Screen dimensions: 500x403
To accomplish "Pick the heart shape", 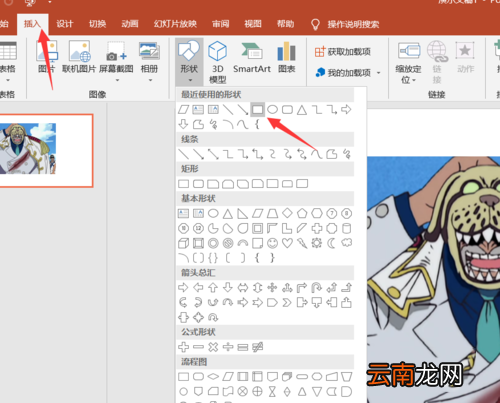I will [287, 243].
